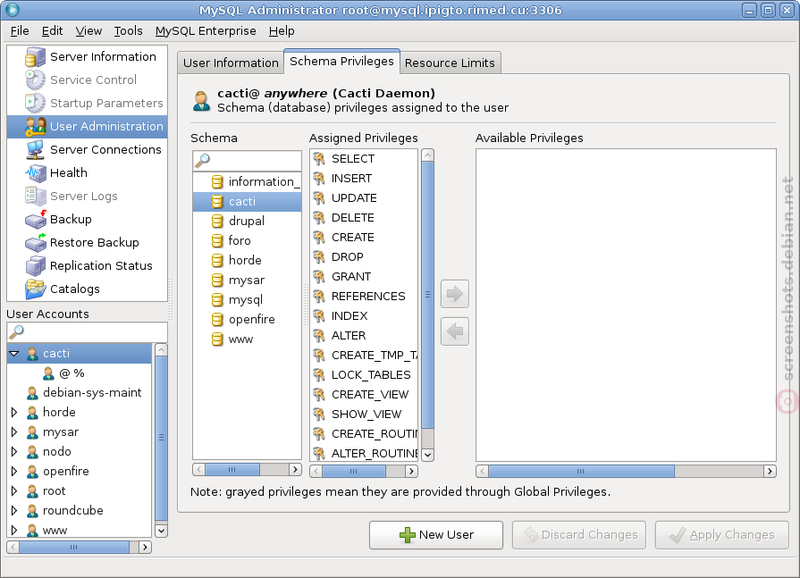Expand the roundcube user account
800x578 pixels.
[14, 511]
